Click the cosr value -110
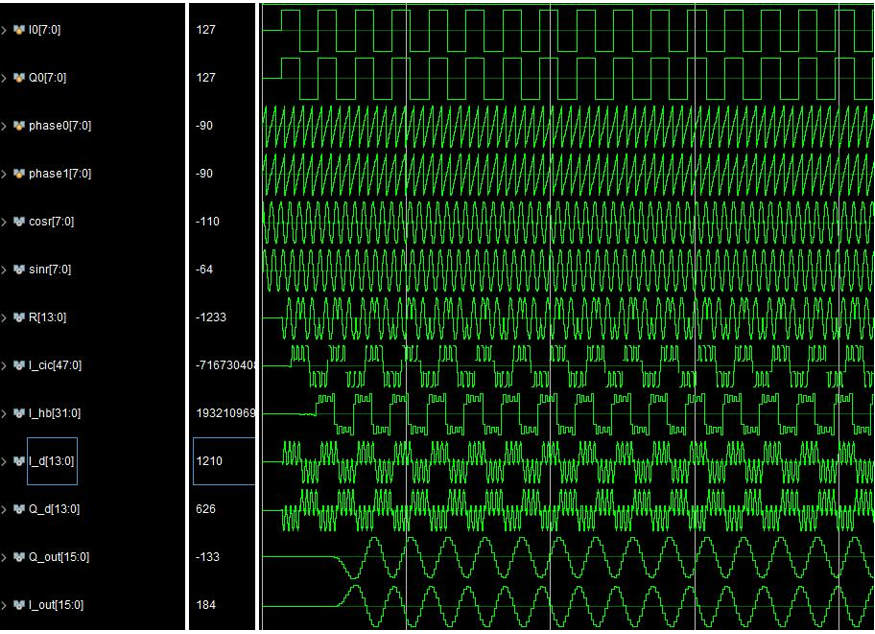Viewport: 875px width, 634px height. (x=208, y=222)
